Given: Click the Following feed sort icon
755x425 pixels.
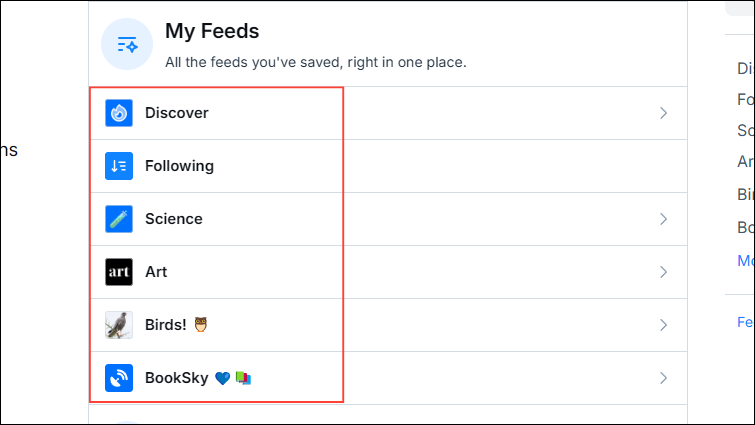Looking at the screenshot, I should [119, 166].
